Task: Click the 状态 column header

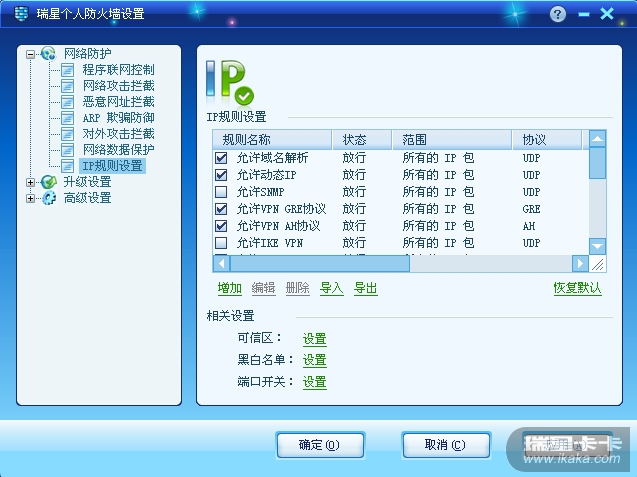Action: click(x=362, y=140)
